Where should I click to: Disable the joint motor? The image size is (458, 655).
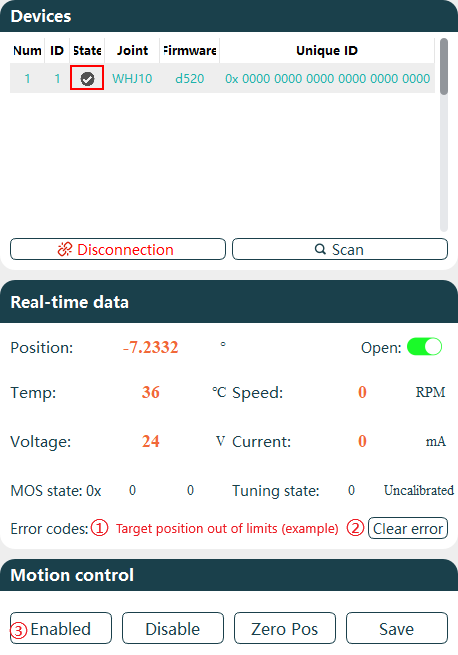click(173, 628)
